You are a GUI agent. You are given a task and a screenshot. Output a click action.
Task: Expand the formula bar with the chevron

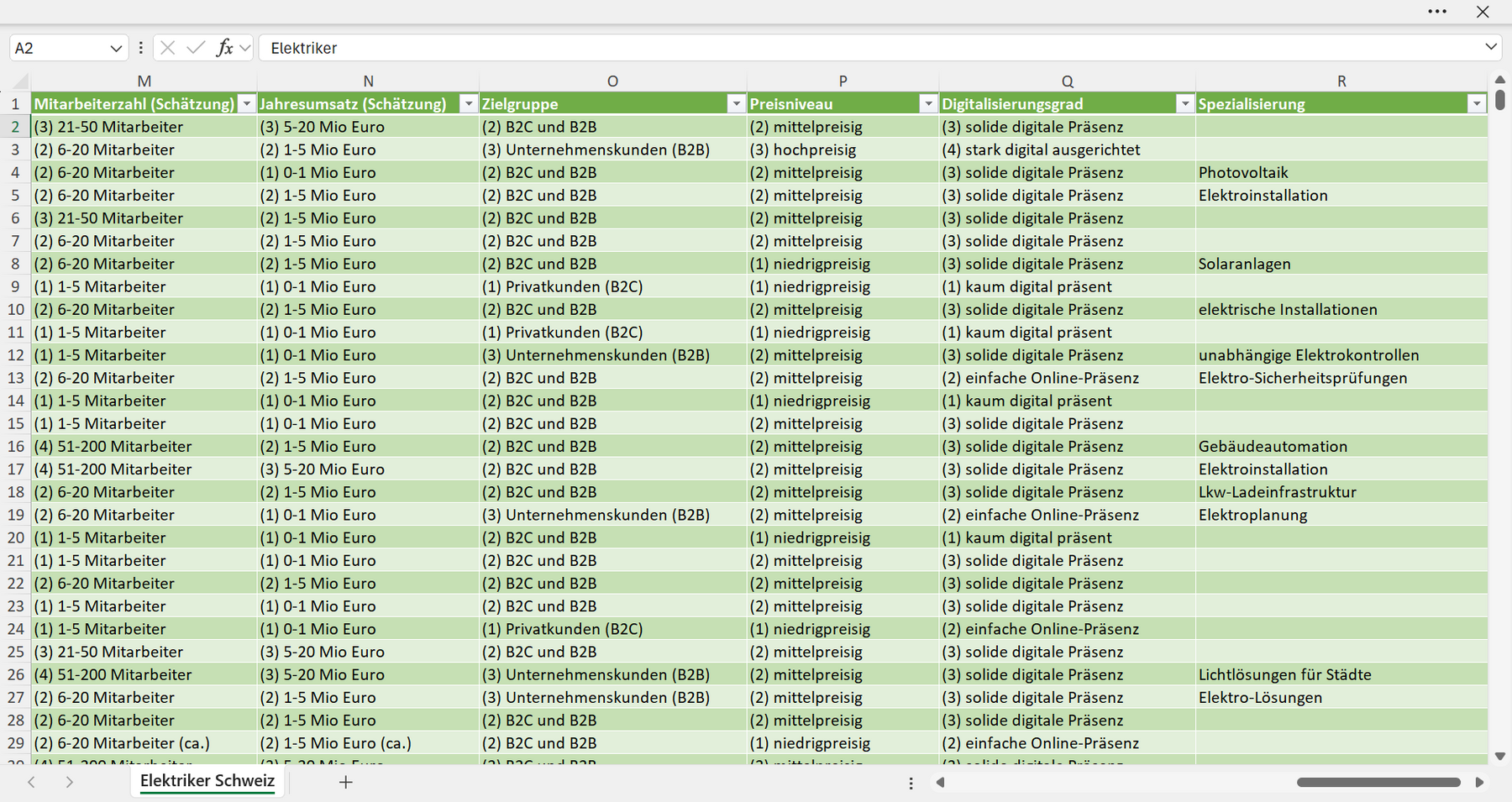coord(1491,47)
